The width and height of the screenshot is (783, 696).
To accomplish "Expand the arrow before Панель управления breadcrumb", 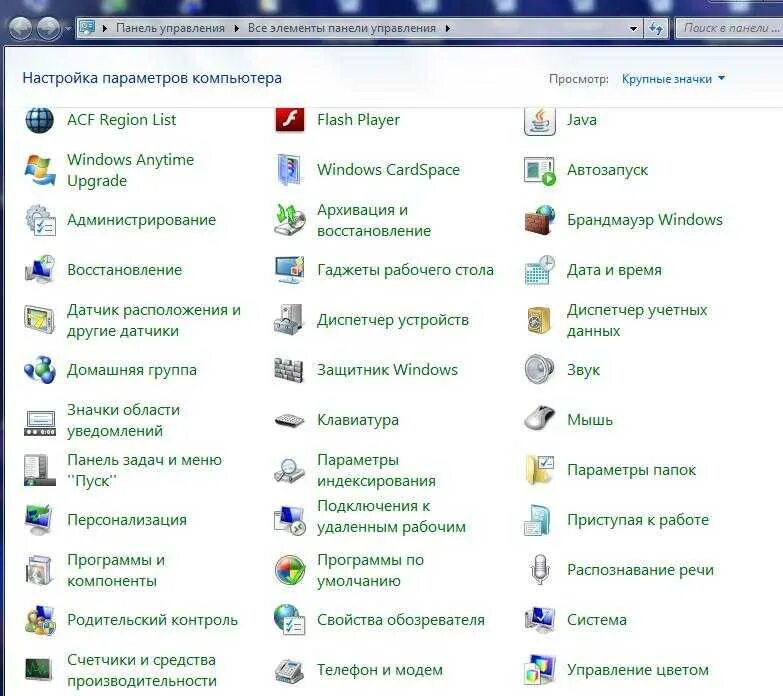I will pyautogui.click(x=105, y=28).
